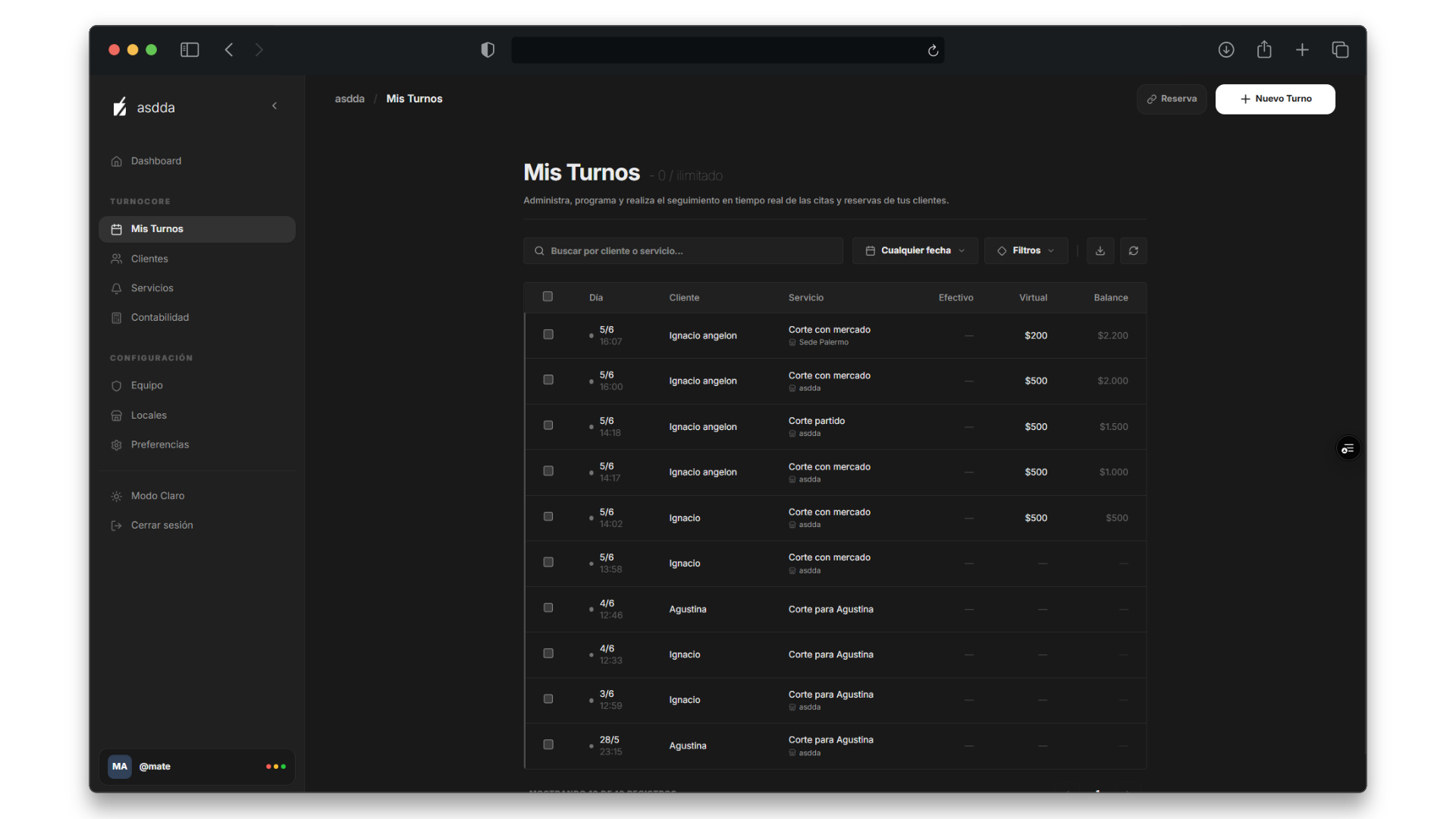Click the Reserva link button

click(1172, 99)
